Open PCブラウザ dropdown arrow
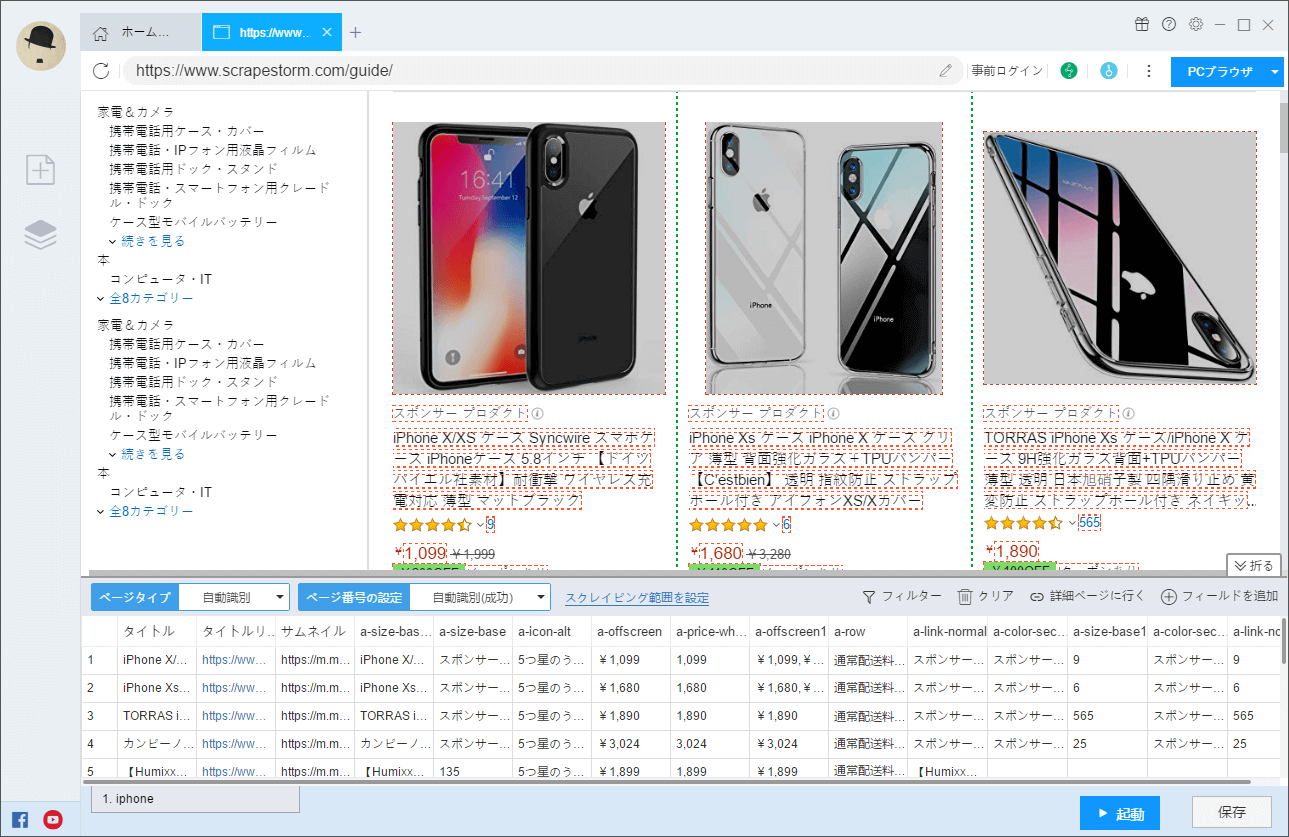 click(1275, 72)
